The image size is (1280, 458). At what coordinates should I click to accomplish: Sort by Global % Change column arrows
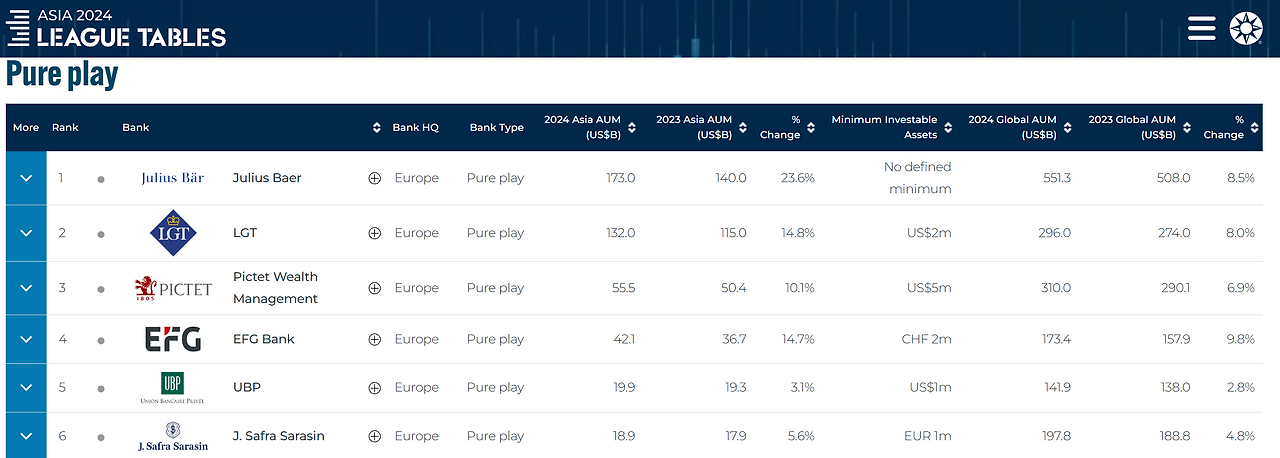click(1253, 128)
